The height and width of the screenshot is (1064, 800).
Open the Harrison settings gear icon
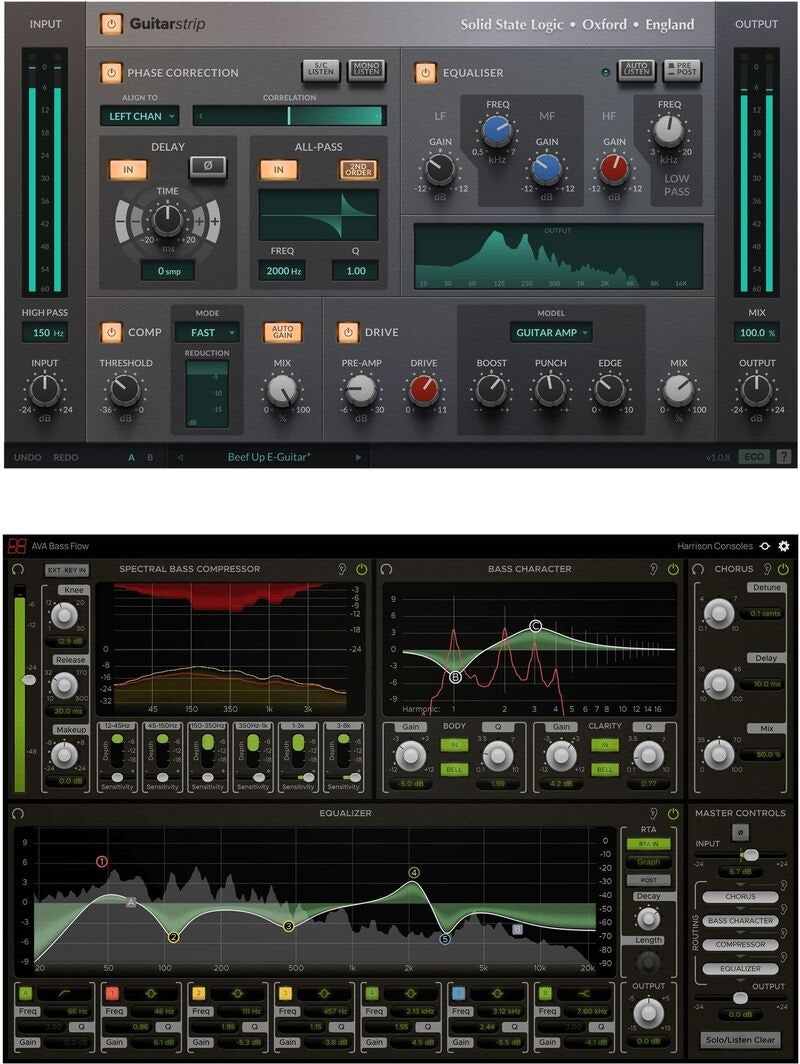[x=784, y=546]
